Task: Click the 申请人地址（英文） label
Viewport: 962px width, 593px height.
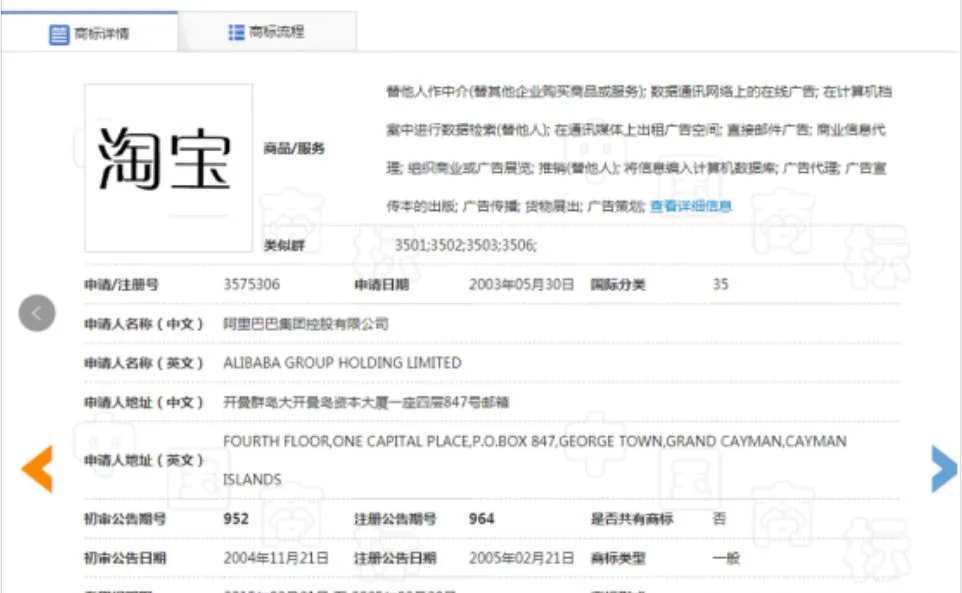Action: point(144,461)
